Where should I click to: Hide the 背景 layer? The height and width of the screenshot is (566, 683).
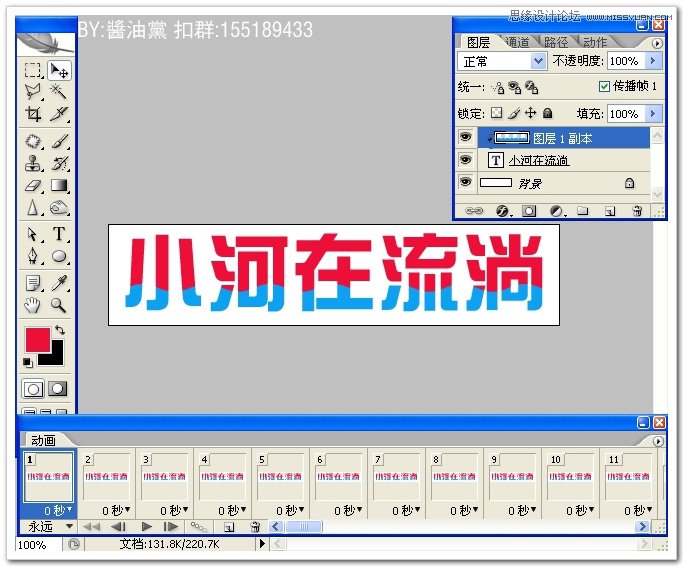pos(466,182)
